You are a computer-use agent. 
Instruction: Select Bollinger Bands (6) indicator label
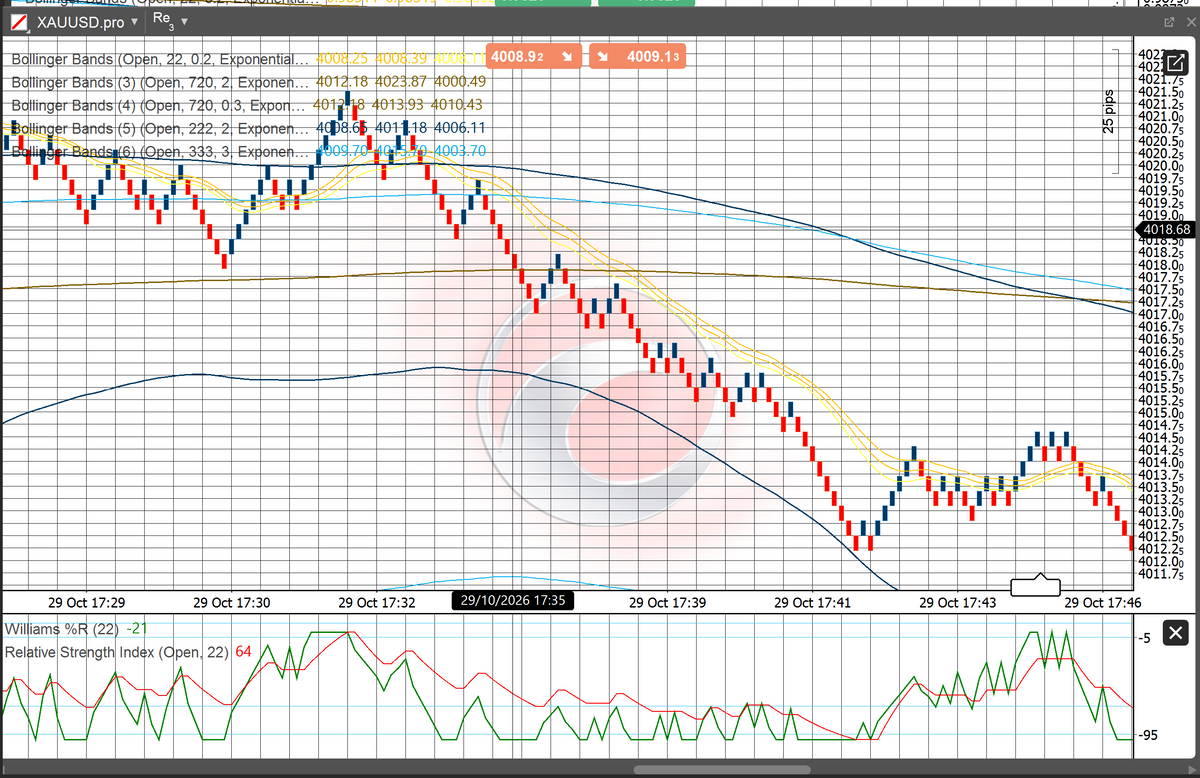(160, 152)
